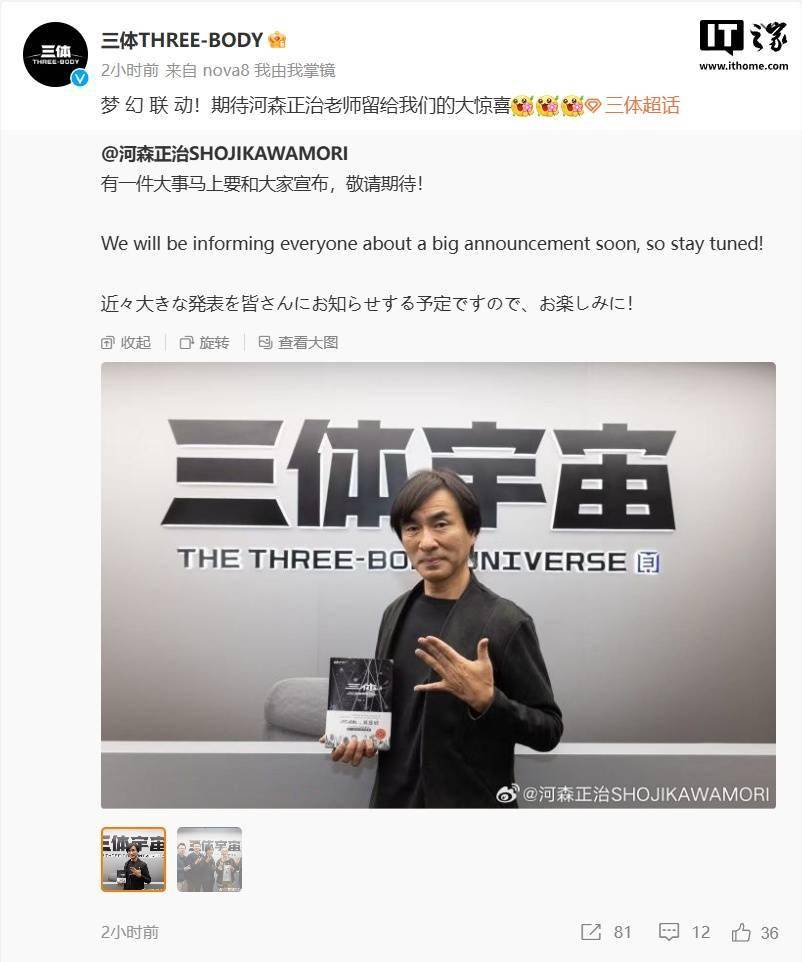Click the crown membership badge beside username
Image resolution: width=802 pixels, height=962 pixels.
tap(277, 40)
